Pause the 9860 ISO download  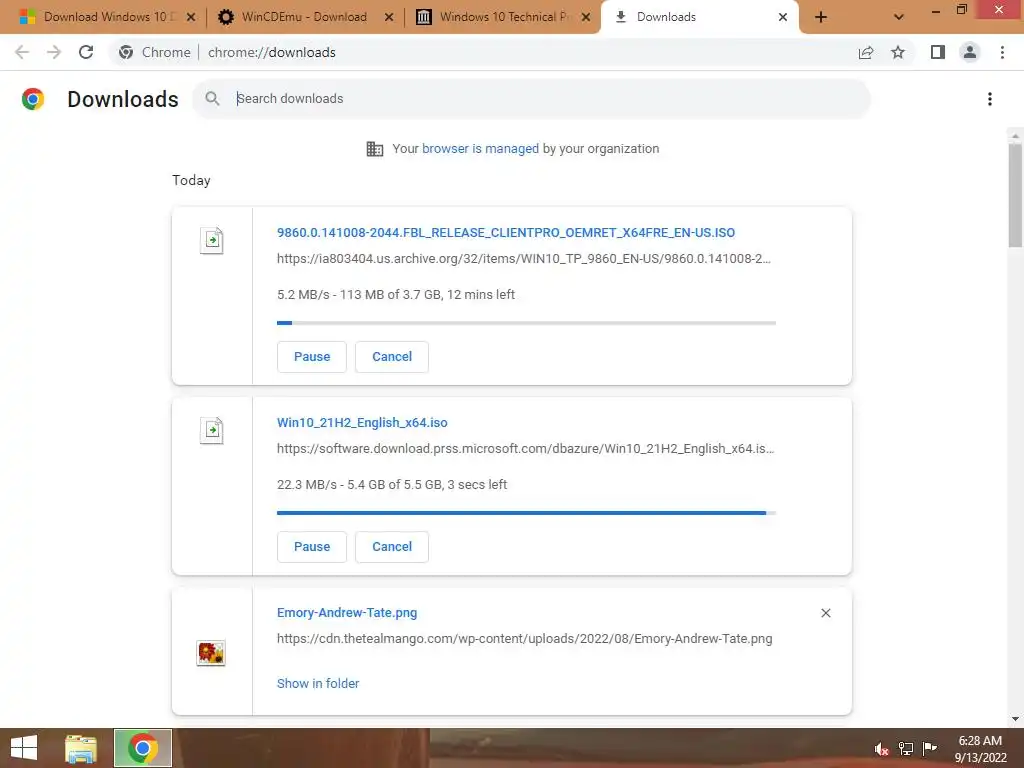tap(312, 357)
